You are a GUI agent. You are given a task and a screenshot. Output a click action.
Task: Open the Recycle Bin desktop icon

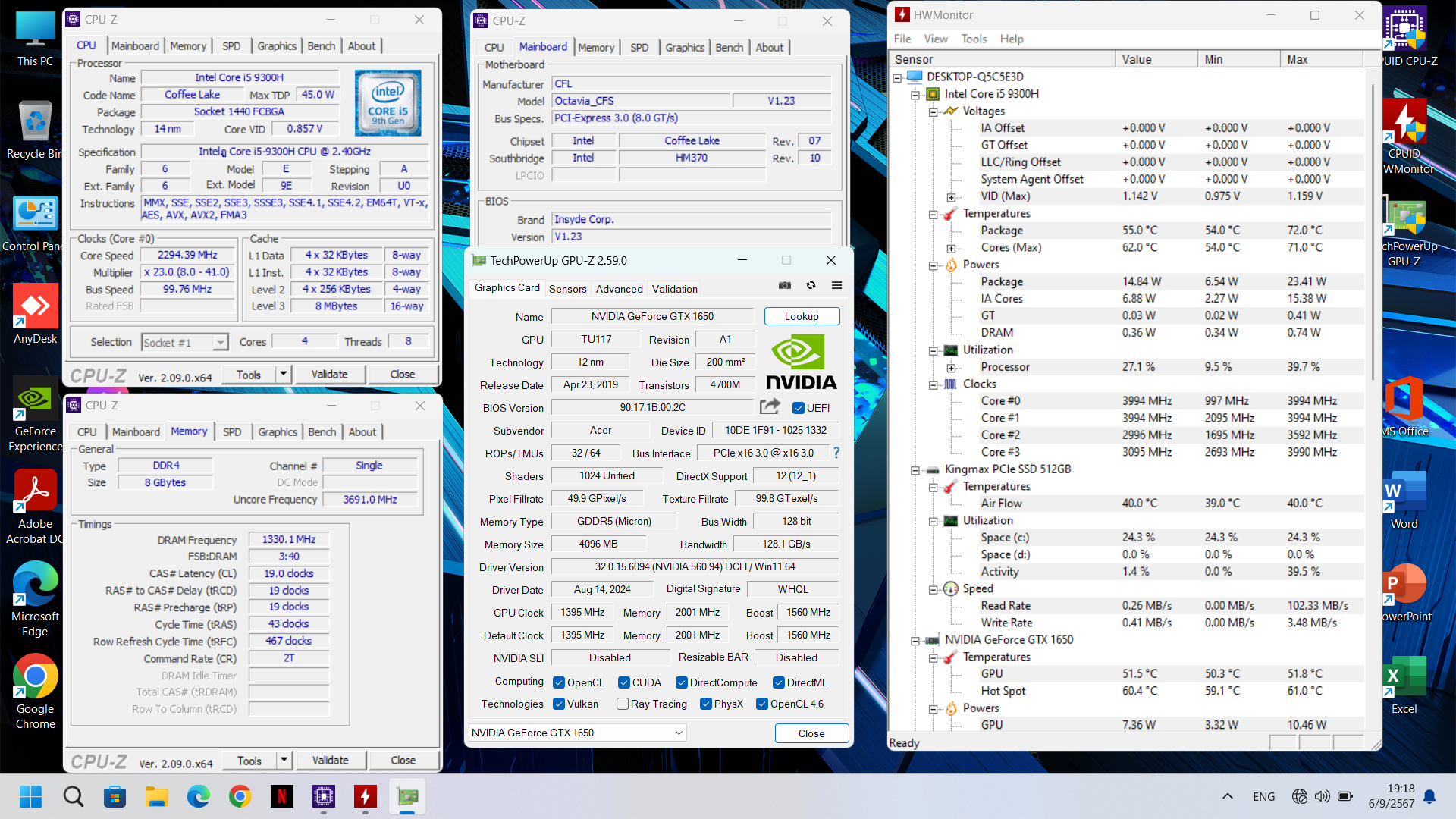tap(35, 130)
